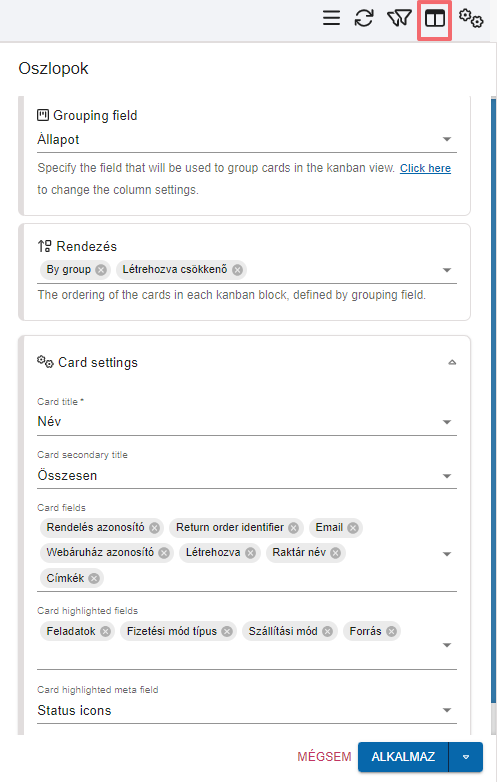The image size is (497, 782).
Task: Open the Card secondary title Összesen dropdown
Action: coord(247,476)
